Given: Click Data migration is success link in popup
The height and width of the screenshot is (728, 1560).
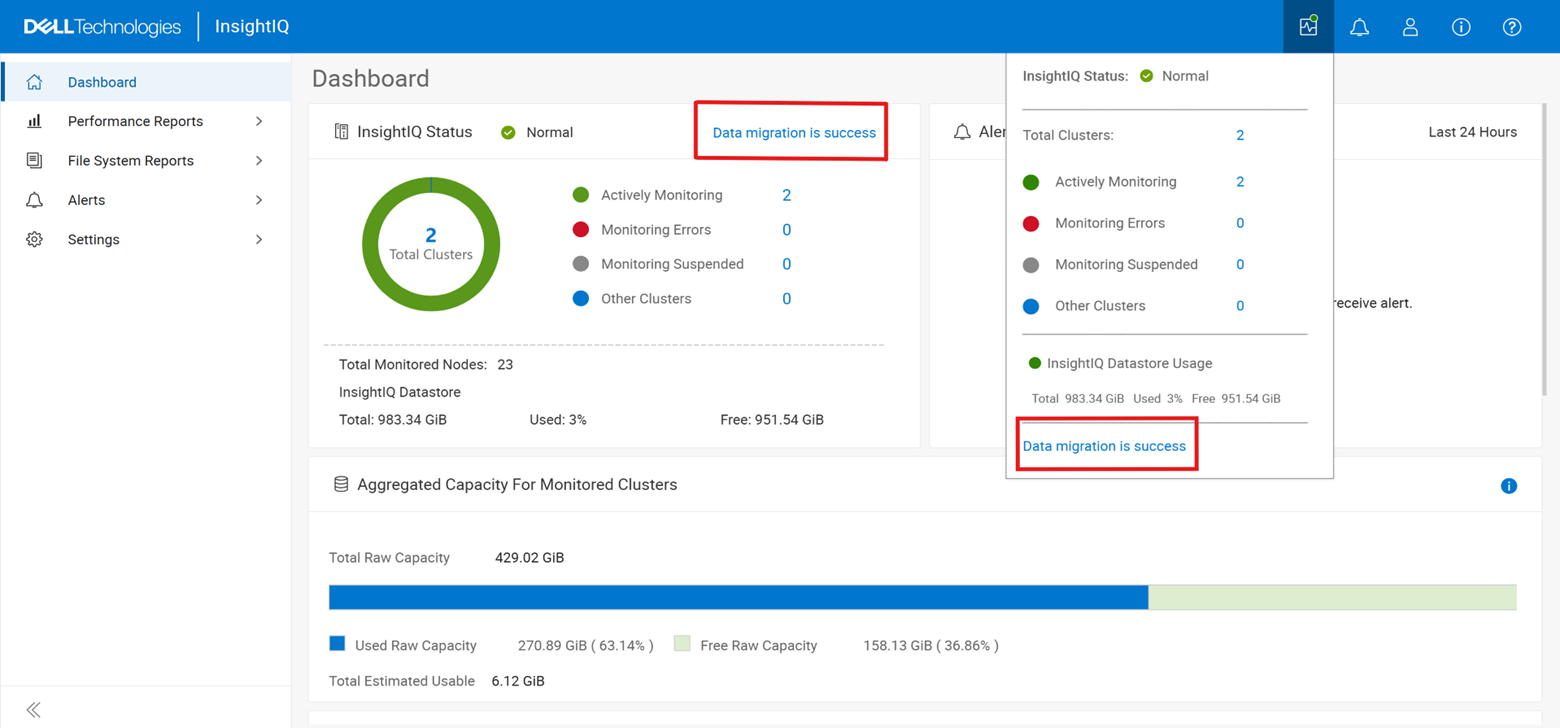Looking at the screenshot, I should coord(1104,446).
